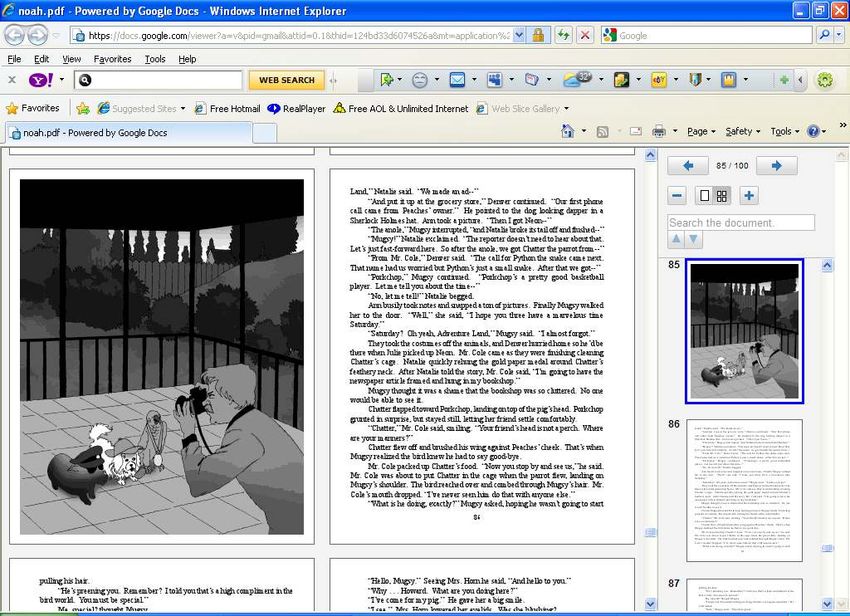The height and width of the screenshot is (616, 850).
Task: Open Yahoo Mail envelope icon in toolbar
Action: (x=457, y=80)
